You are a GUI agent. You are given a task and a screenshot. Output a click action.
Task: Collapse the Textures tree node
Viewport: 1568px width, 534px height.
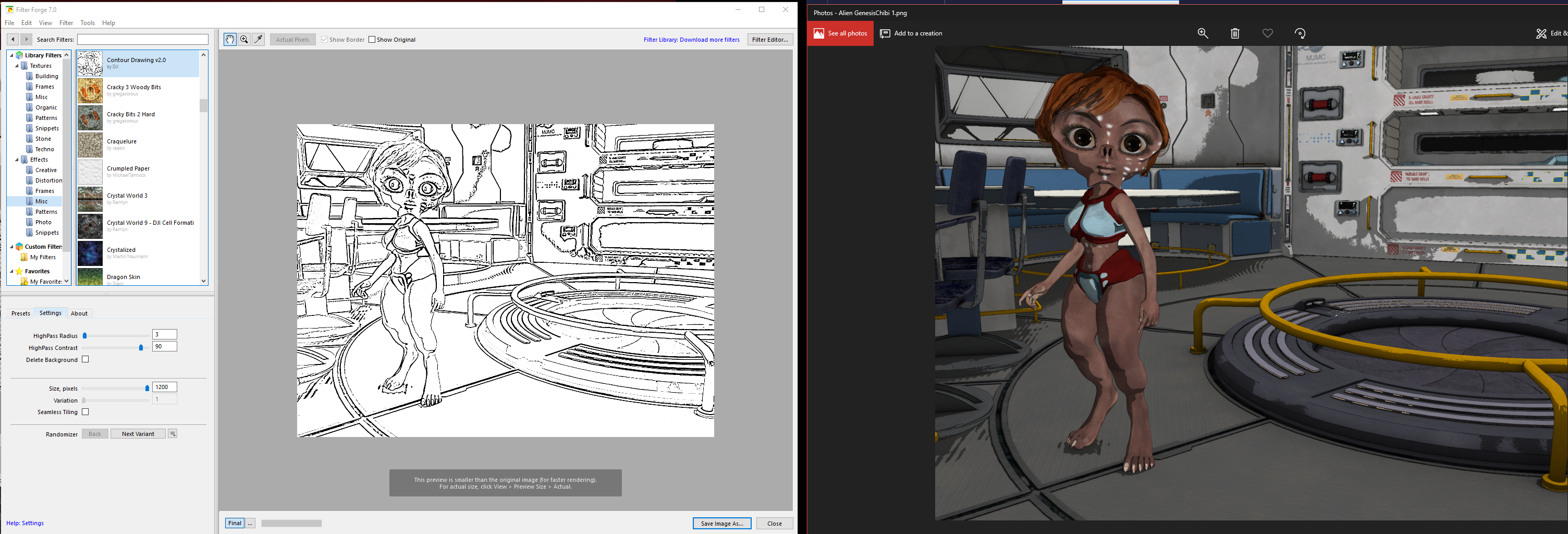point(17,66)
